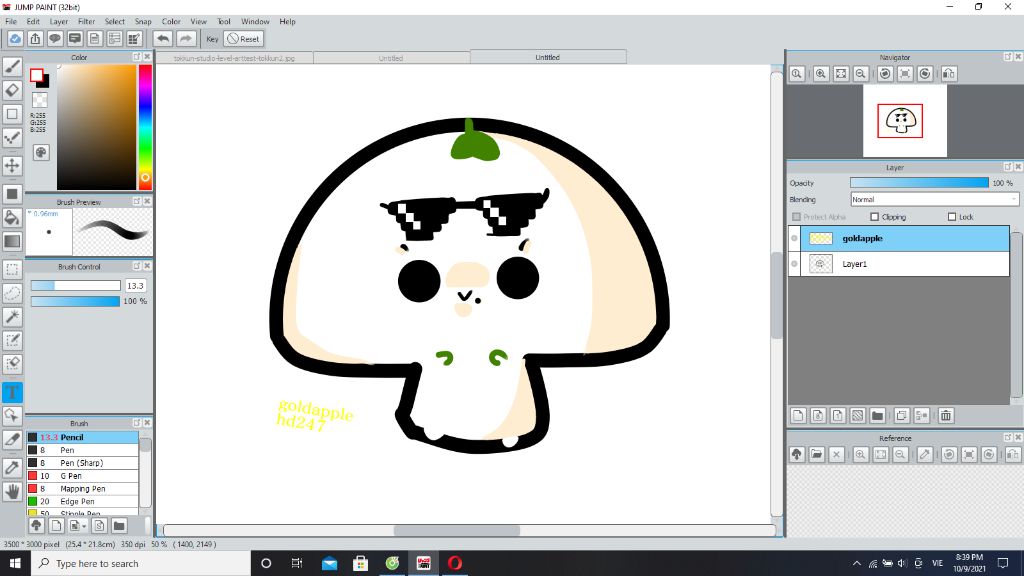Undock the Brush Control panel
This screenshot has width=1024, height=576.
[x=136, y=266]
